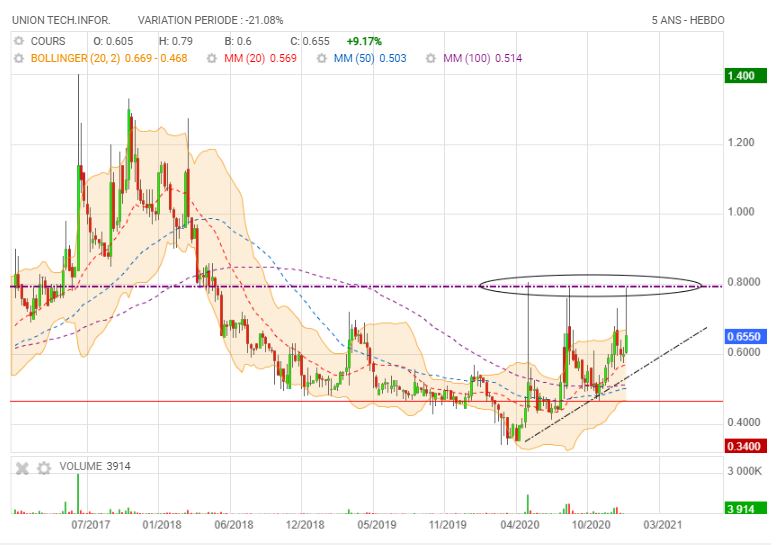Open MM (50) settings gear
The image size is (776, 545).
tap(322, 58)
